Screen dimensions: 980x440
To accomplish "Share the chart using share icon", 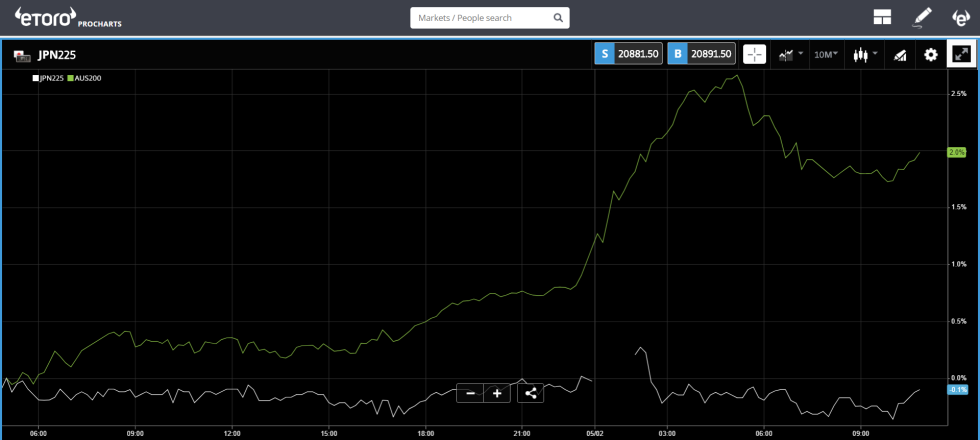I will click(530, 393).
